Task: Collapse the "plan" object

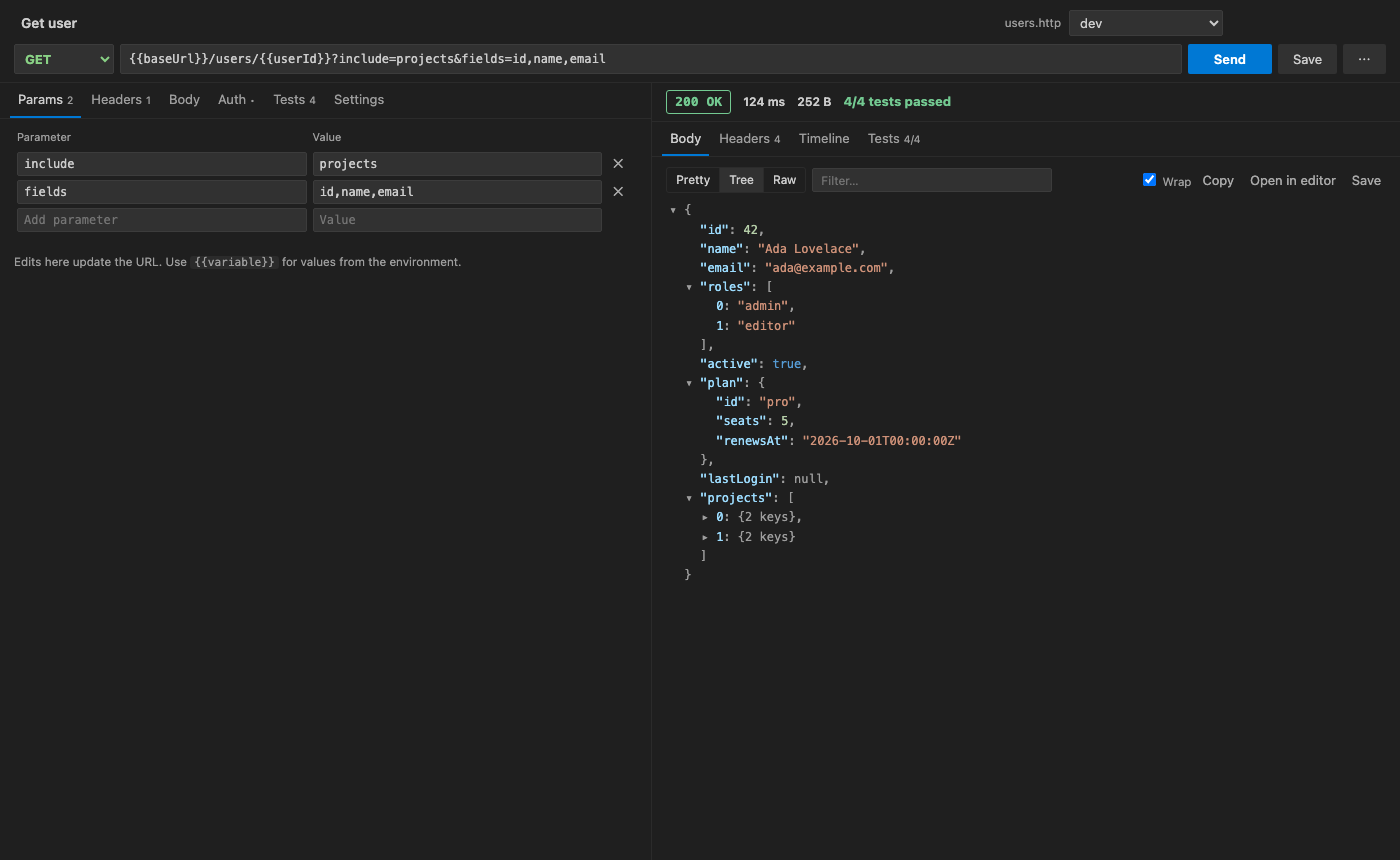Action: [x=689, y=383]
